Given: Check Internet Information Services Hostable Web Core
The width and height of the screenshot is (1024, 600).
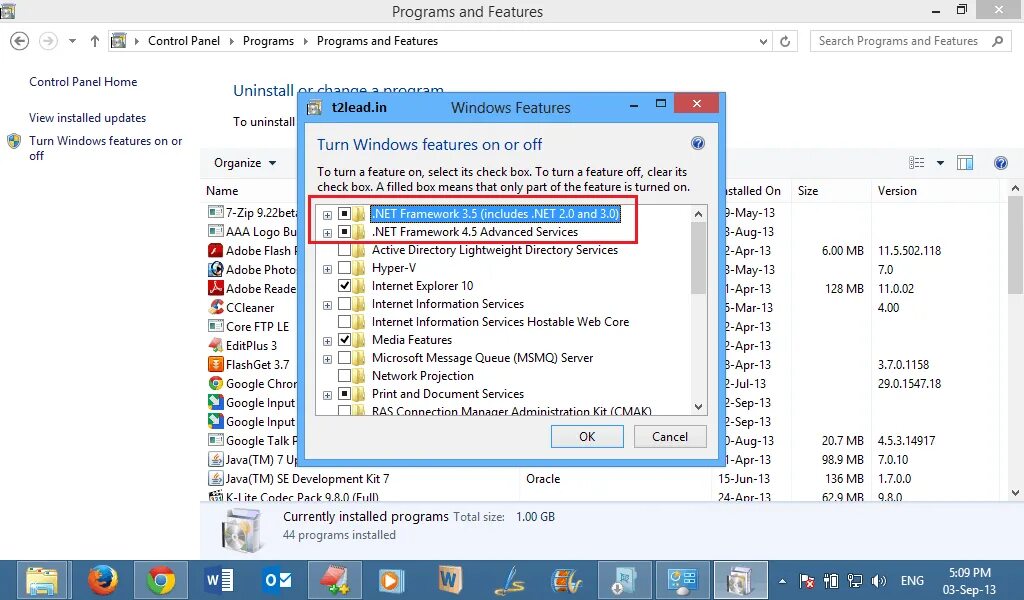Looking at the screenshot, I should coord(344,321).
